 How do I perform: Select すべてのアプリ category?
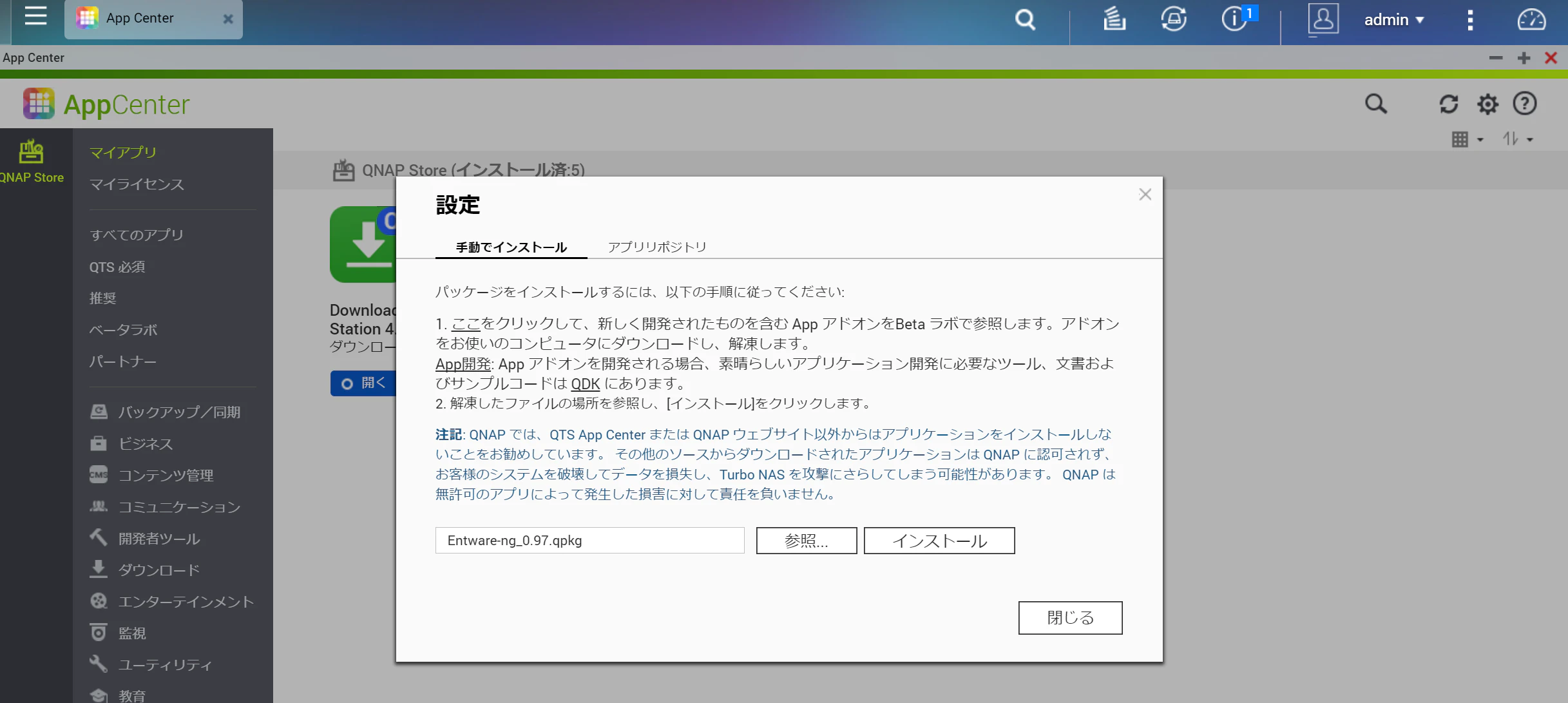click(x=137, y=235)
